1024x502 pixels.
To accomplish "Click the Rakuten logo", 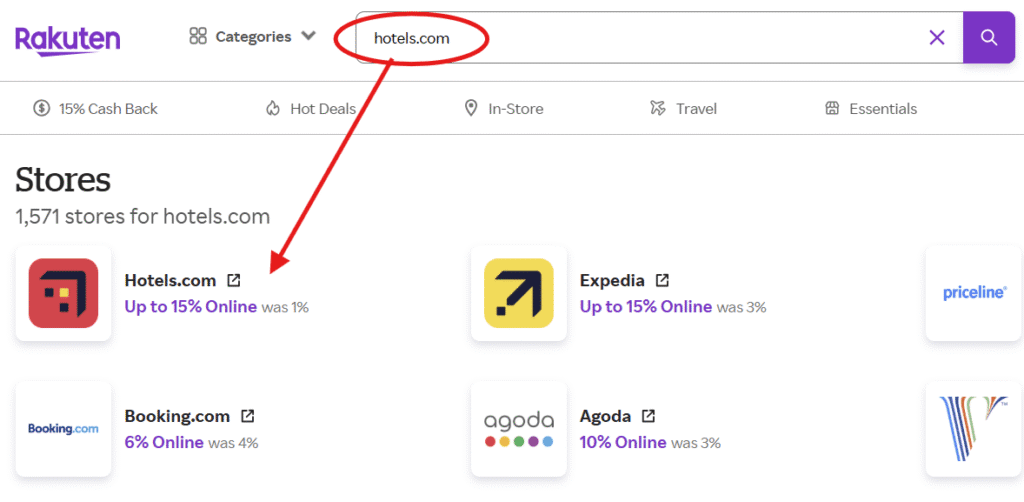I will point(67,40).
